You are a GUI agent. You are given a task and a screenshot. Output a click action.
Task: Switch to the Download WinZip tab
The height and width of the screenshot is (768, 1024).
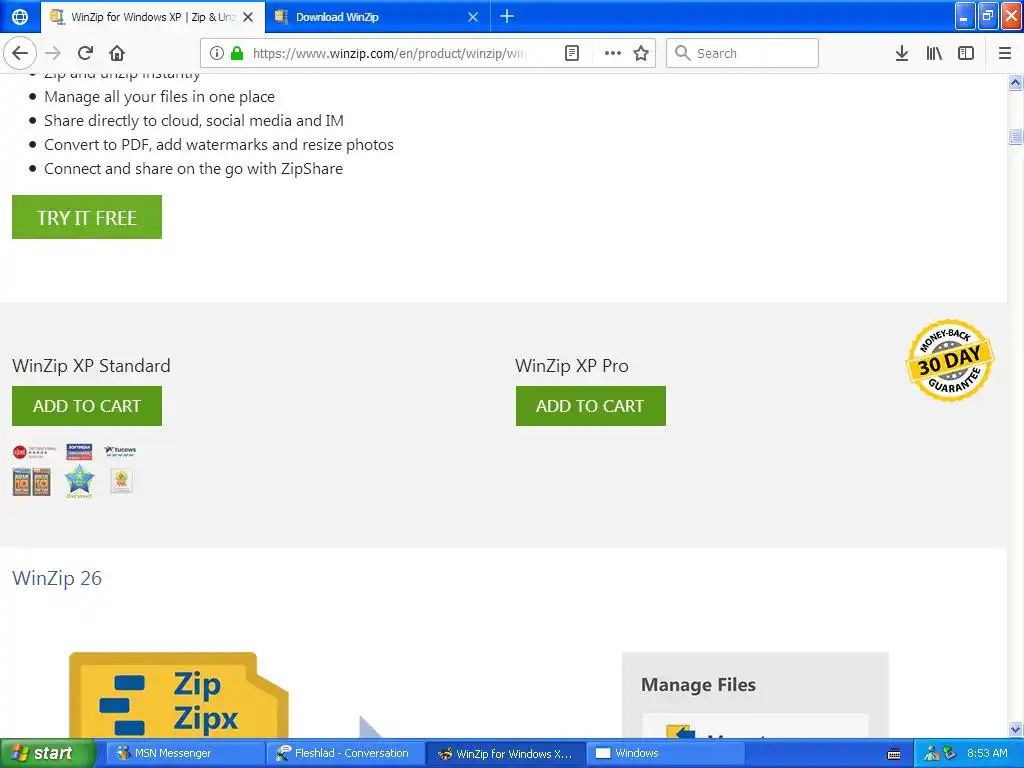coord(376,17)
